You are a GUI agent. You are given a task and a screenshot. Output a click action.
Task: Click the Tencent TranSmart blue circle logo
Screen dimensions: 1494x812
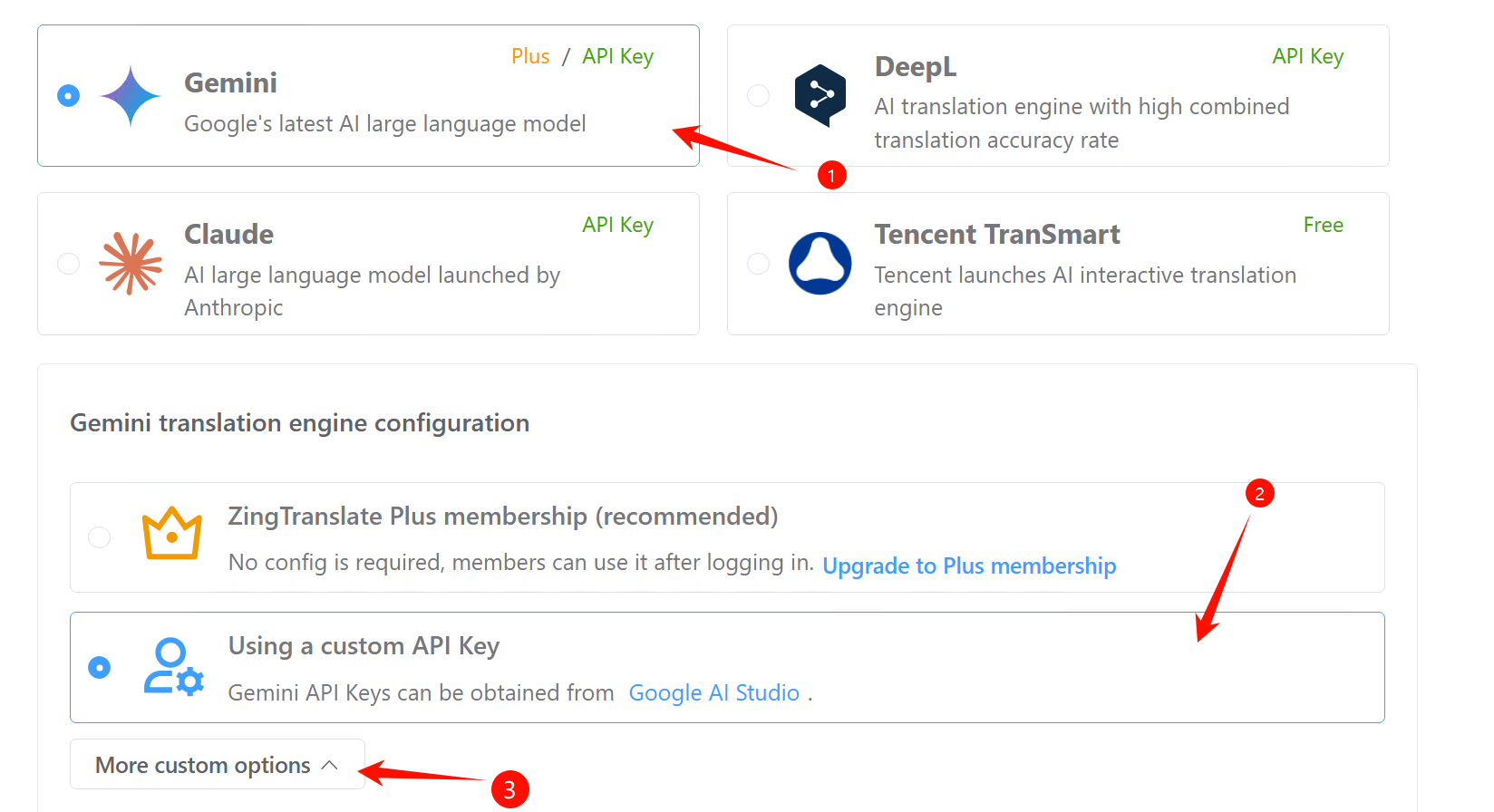point(820,264)
